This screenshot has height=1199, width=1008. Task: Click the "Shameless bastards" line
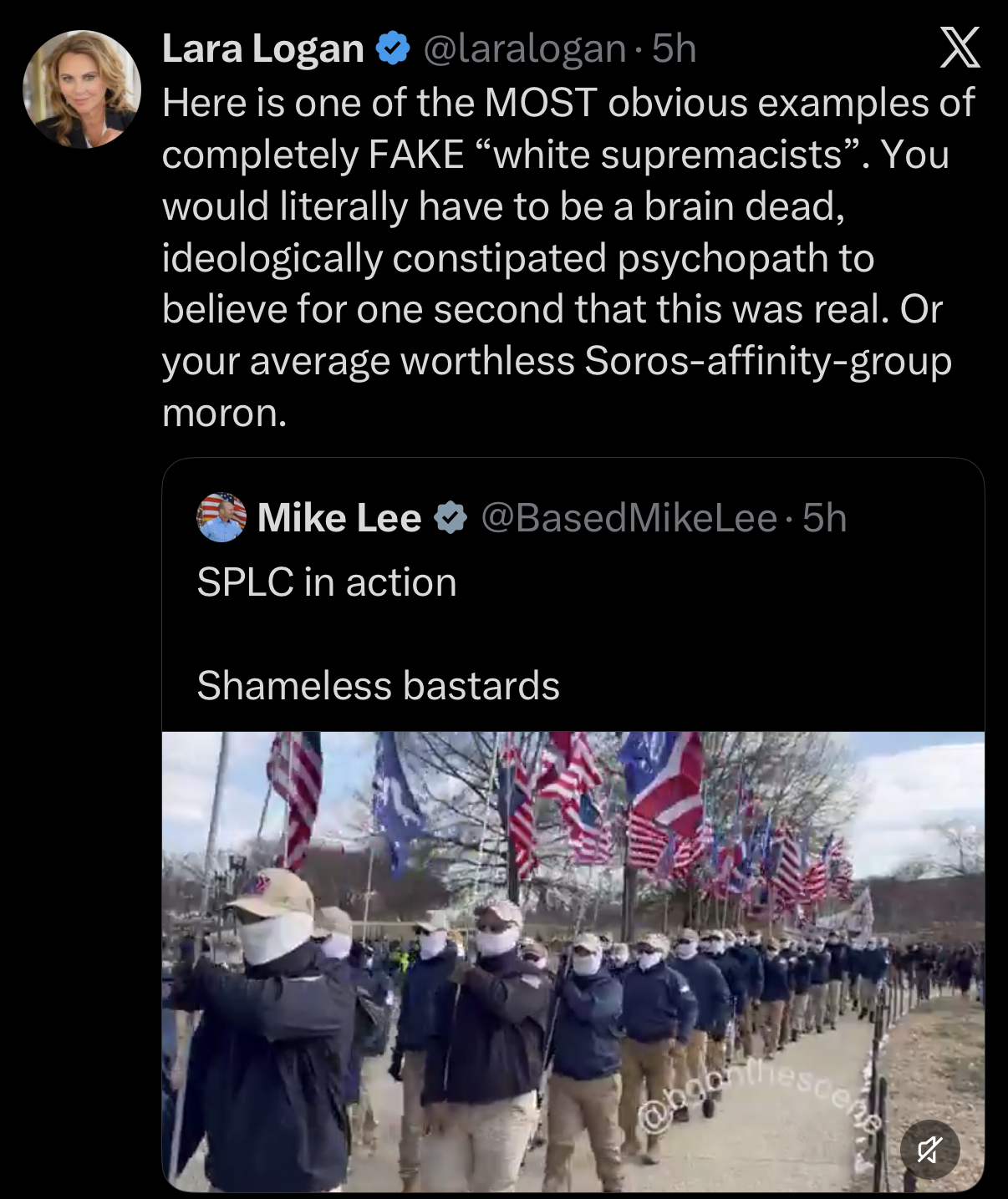[x=378, y=686]
